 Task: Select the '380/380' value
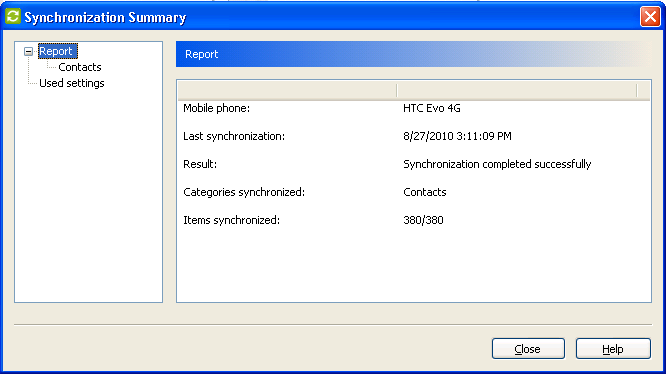coord(423,220)
